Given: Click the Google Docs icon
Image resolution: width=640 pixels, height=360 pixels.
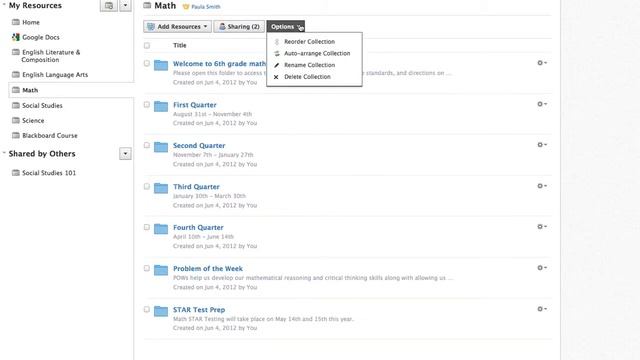Looking at the screenshot, I should pyautogui.click(x=16, y=37).
